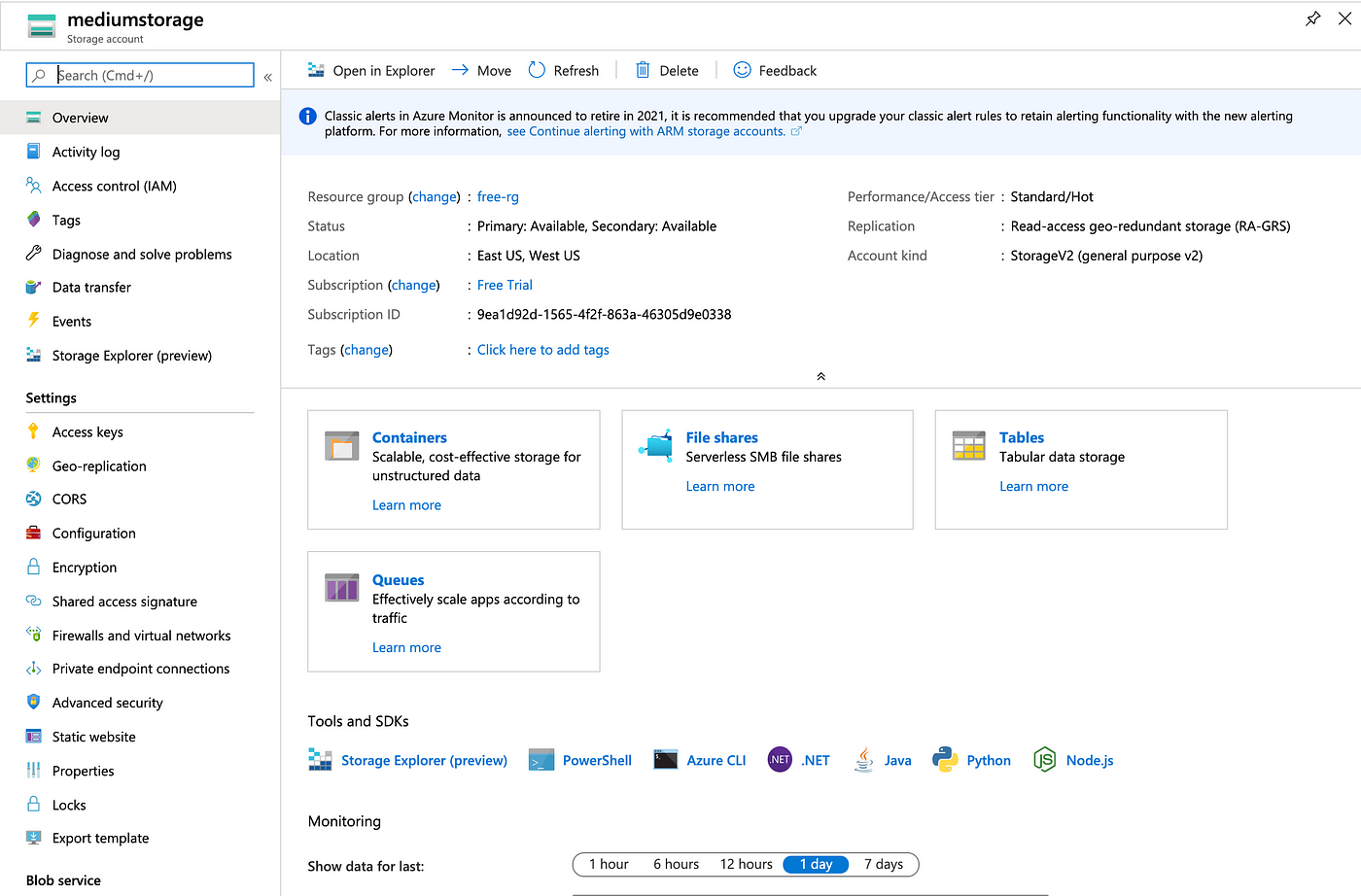Focus the sidebar Search field
The height and width of the screenshot is (896, 1361).
pos(140,75)
